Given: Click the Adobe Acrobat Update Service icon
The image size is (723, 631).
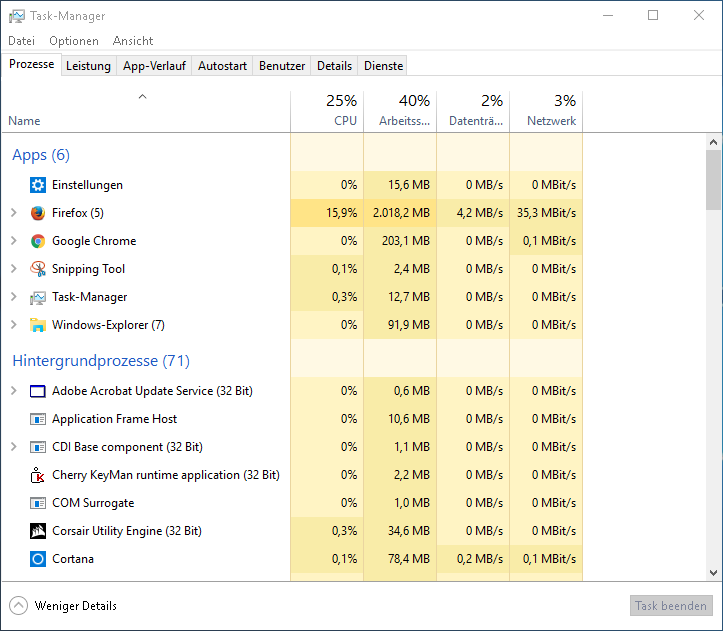Looking at the screenshot, I should click(x=38, y=391).
